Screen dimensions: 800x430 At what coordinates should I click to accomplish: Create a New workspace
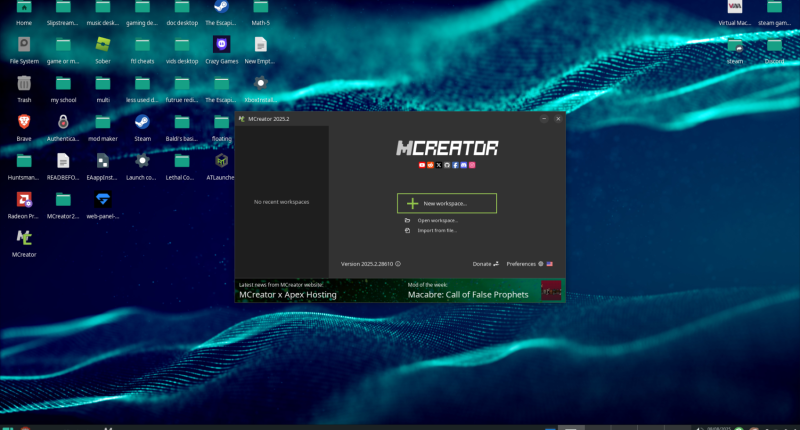[446, 203]
